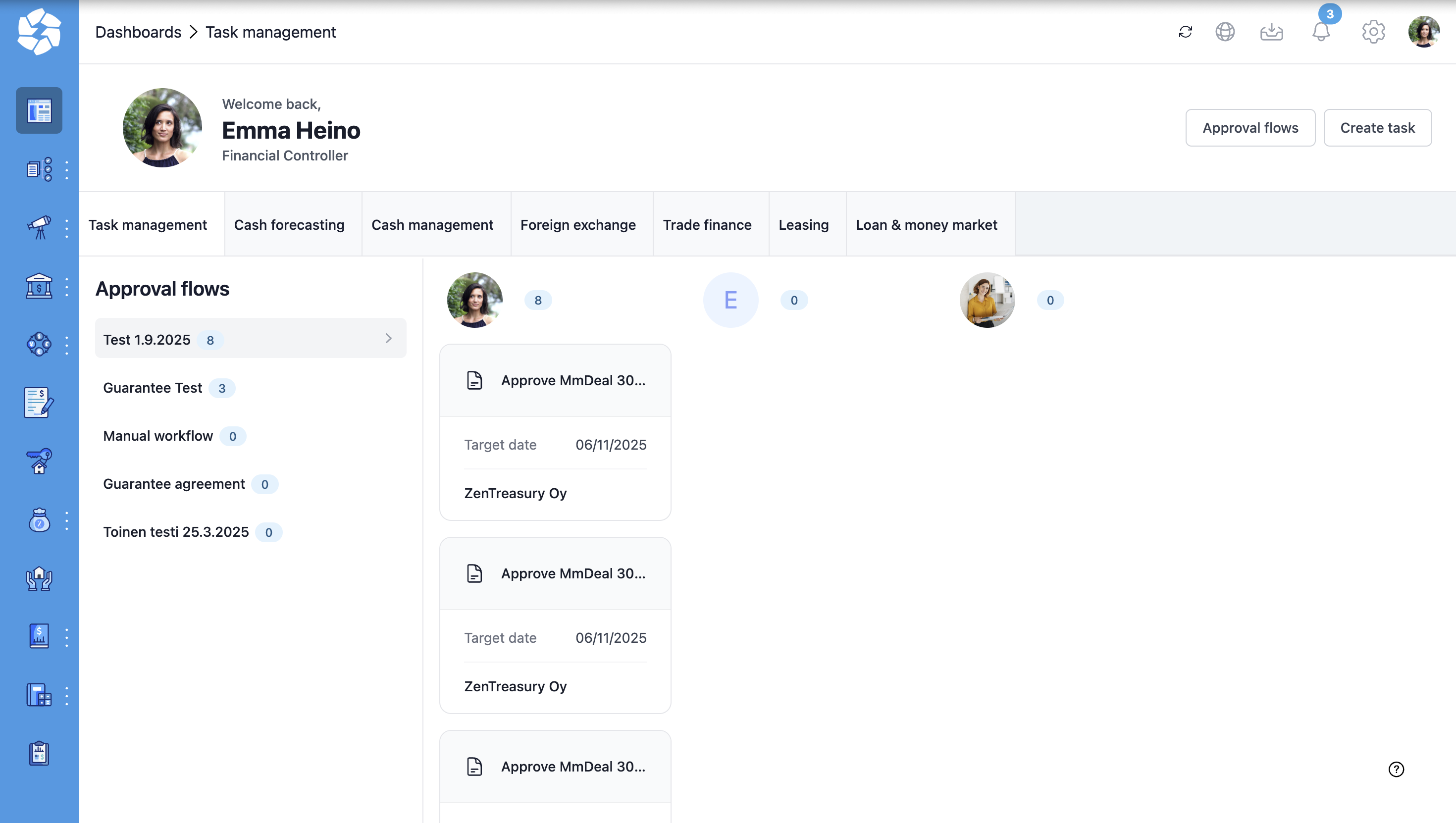The image size is (1456, 823).
Task: Open the user avatar menu top right
Action: 1423,32
